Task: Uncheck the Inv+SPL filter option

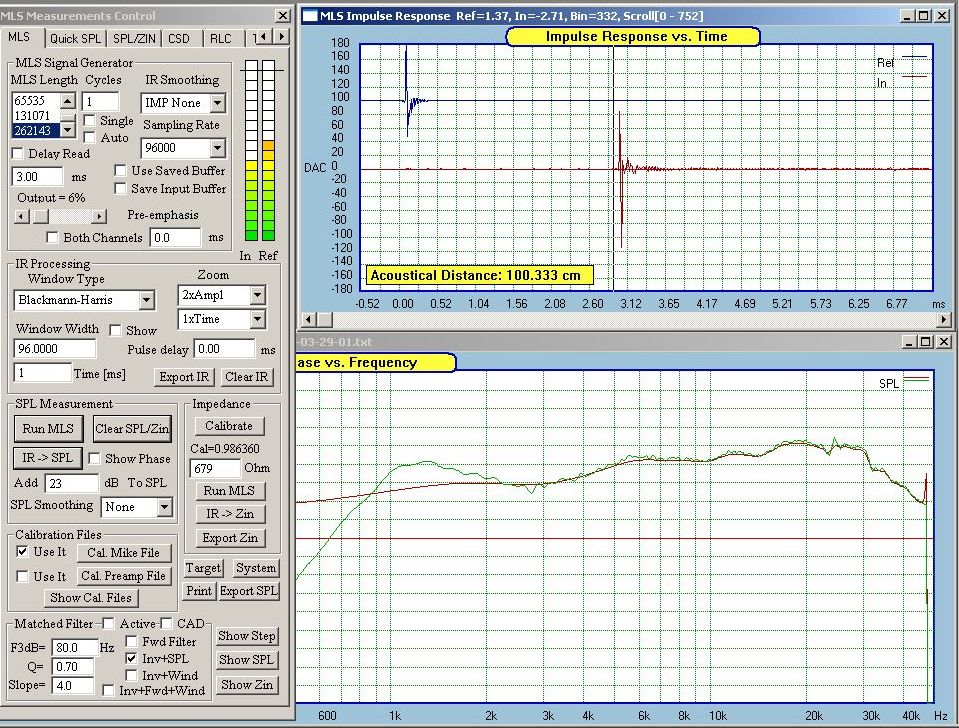Action: [132, 660]
